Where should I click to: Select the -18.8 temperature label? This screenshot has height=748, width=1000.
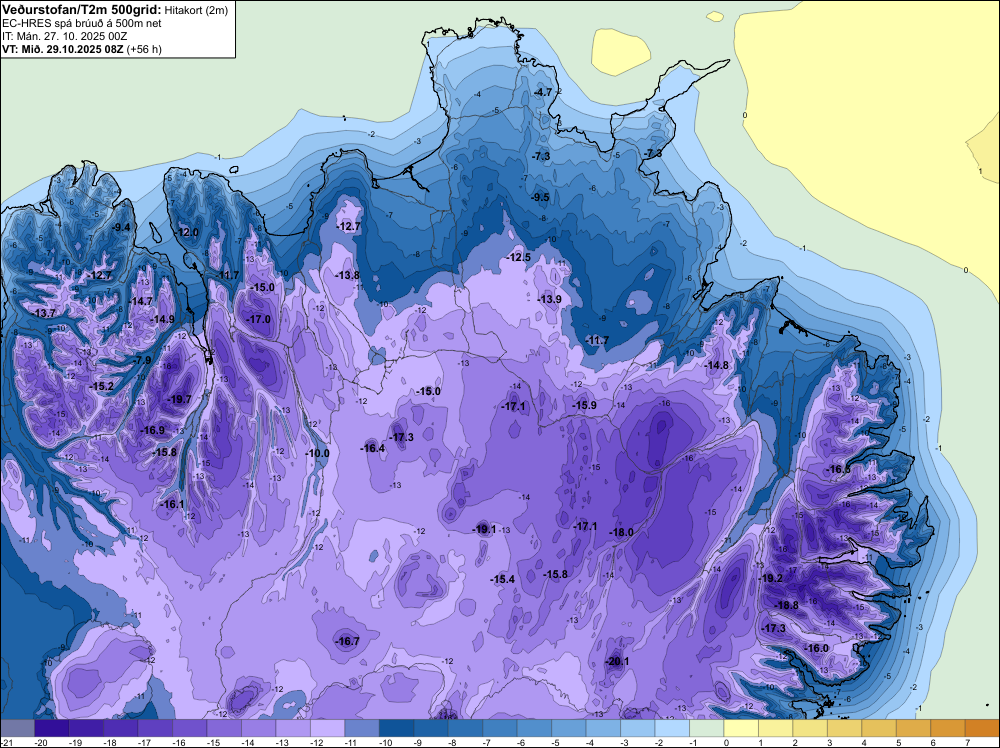click(786, 605)
